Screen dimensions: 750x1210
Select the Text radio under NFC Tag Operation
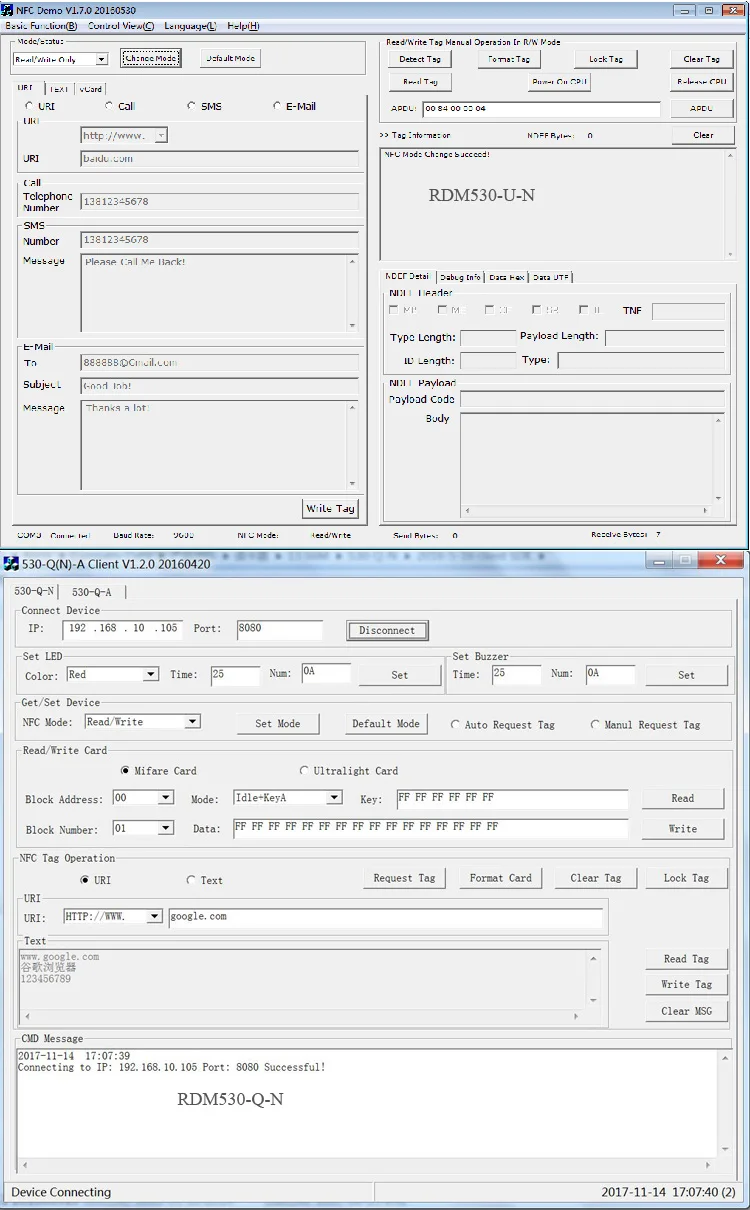[191, 880]
